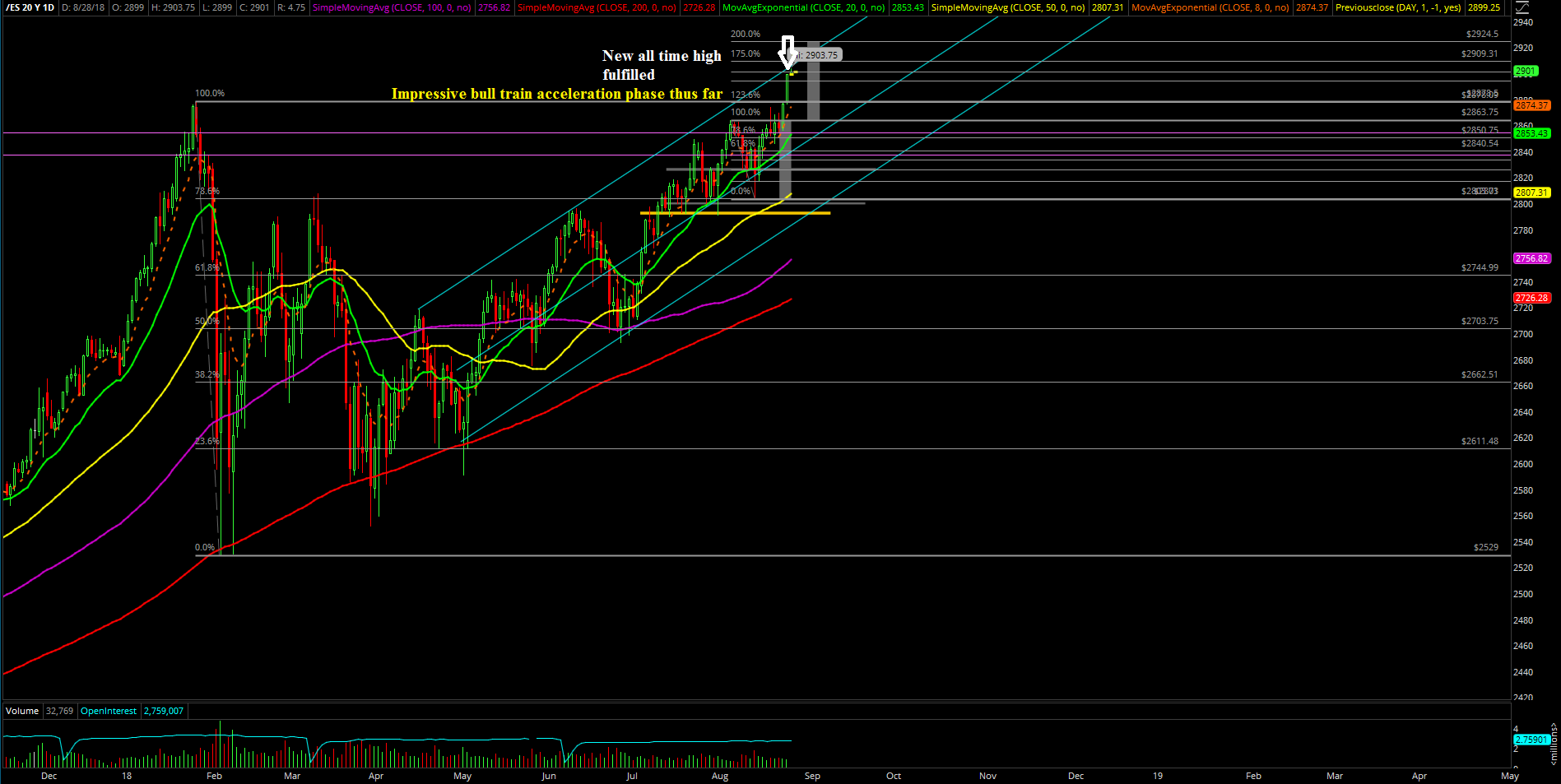Click Dec on the time axis after Nov
The width and height of the screenshot is (1561, 784).
coord(1076,776)
